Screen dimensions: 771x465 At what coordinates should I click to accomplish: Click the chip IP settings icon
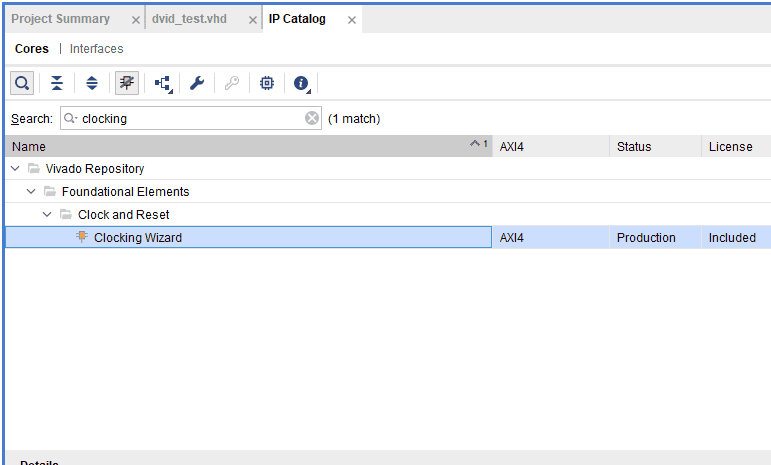[x=266, y=84]
